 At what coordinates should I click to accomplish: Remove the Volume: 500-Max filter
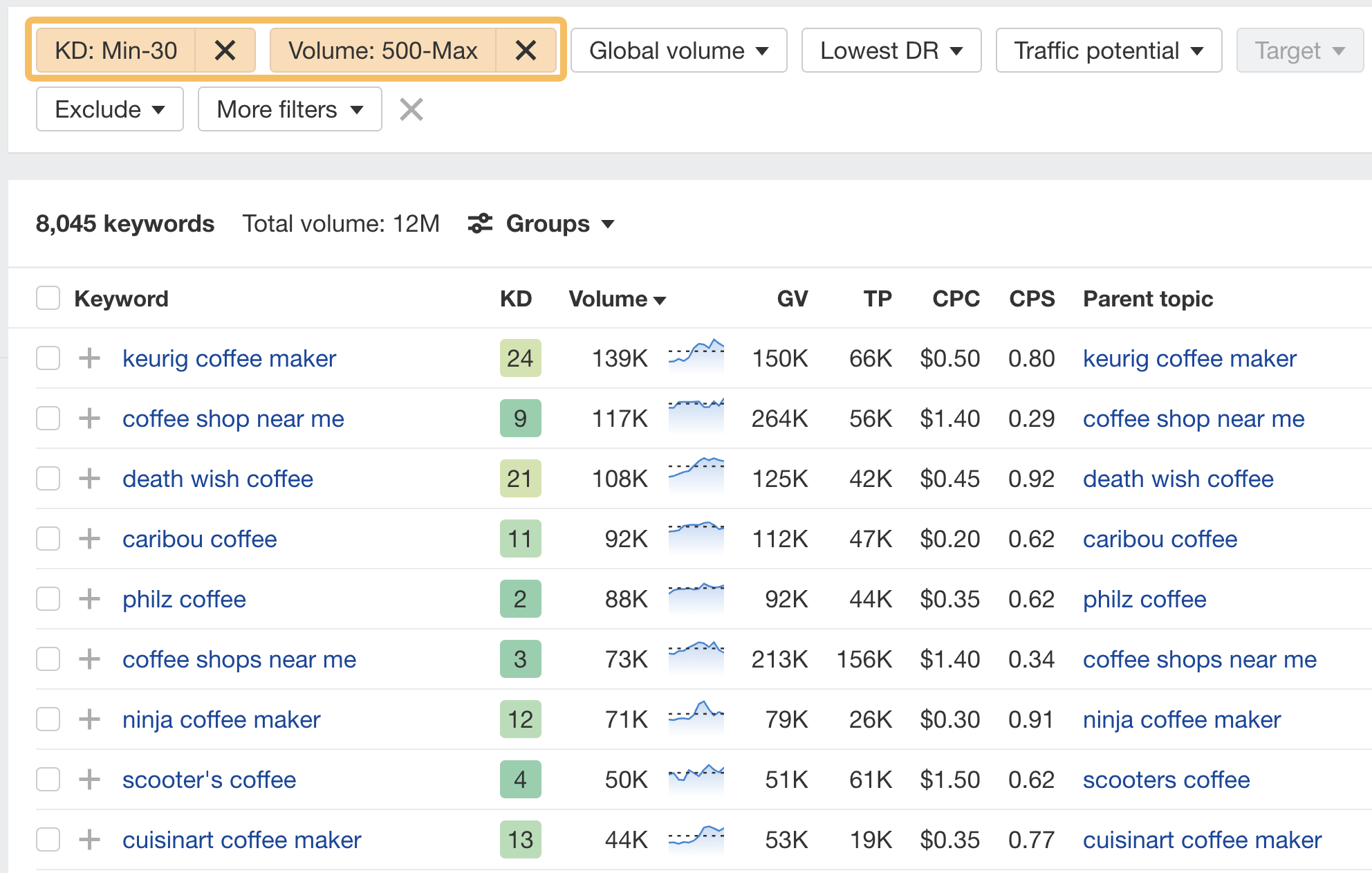[x=526, y=50]
